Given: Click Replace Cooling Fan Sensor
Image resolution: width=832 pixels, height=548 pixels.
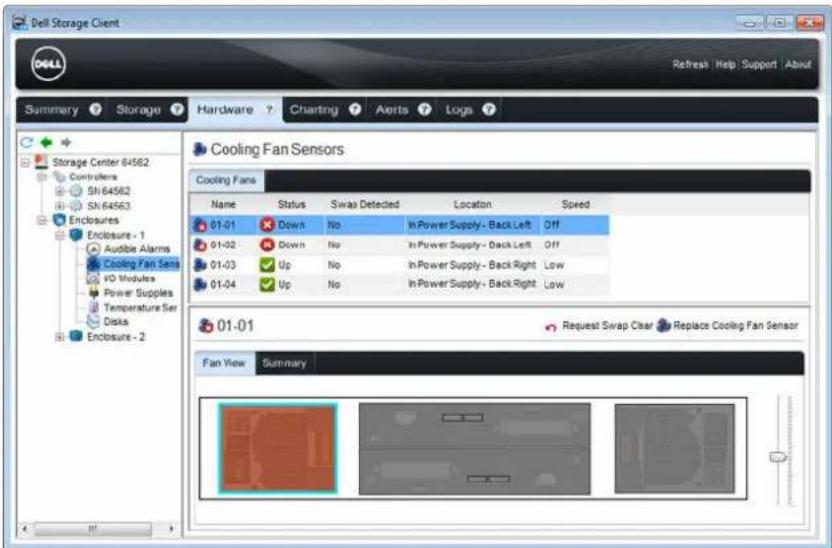Looking at the screenshot, I should (727, 326).
